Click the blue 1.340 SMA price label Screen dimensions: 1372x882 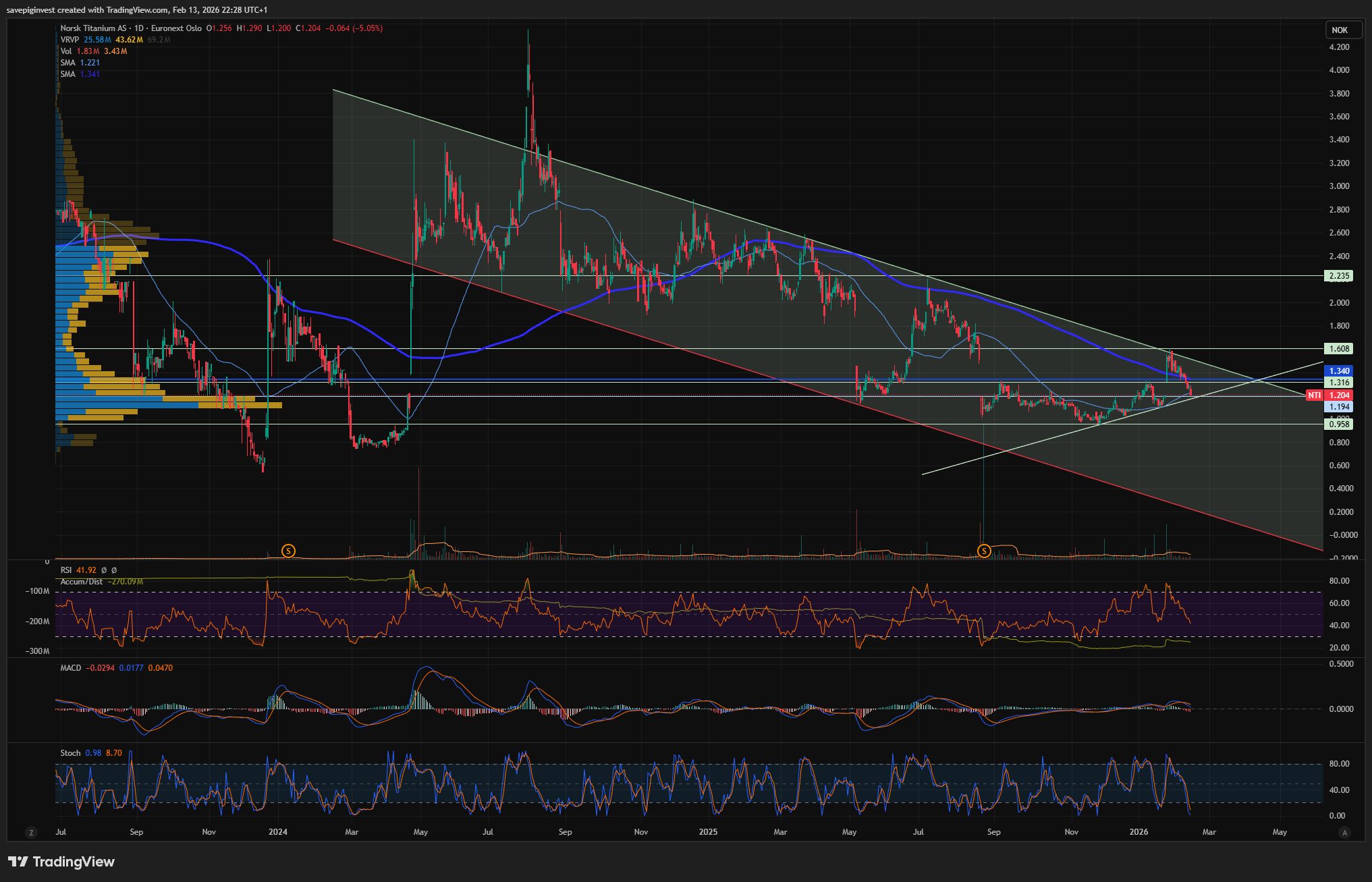coord(1339,370)
